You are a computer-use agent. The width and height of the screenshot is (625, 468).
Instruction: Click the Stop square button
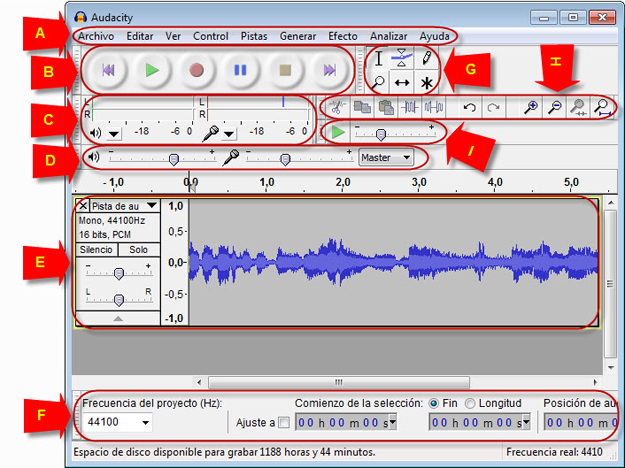click(285, 71)
